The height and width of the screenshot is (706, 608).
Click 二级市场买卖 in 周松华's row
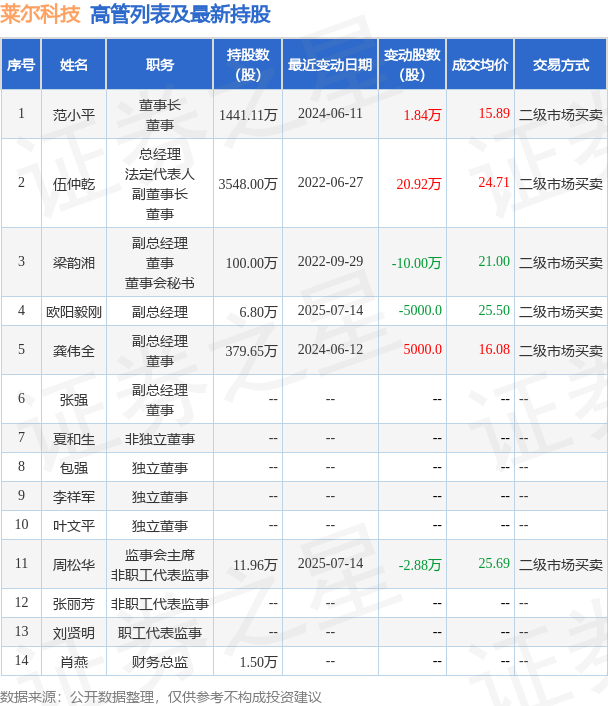click(561, 565)
